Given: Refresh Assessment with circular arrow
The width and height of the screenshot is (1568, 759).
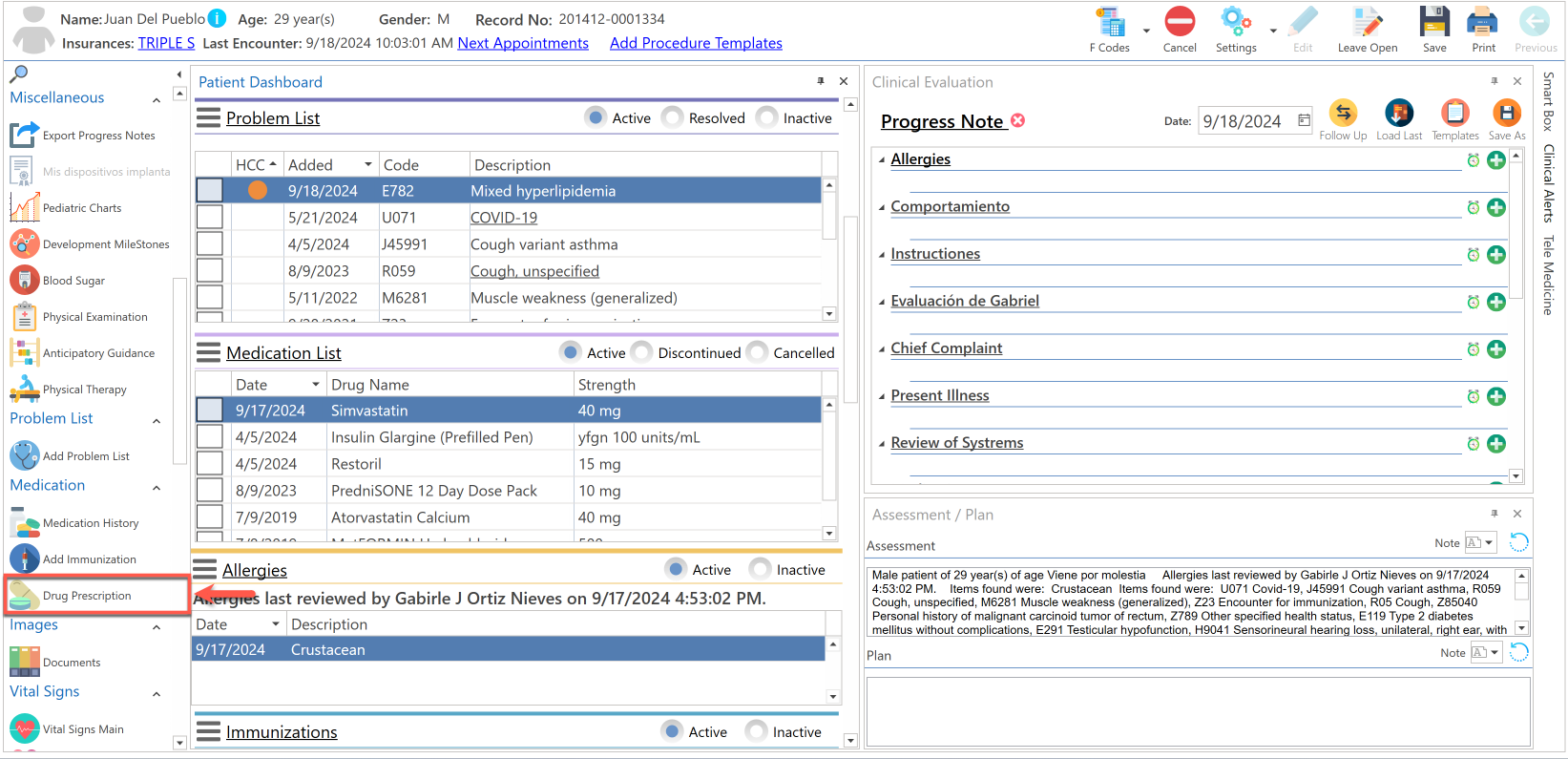Looking at the screenshot, I should (1518, 542).
